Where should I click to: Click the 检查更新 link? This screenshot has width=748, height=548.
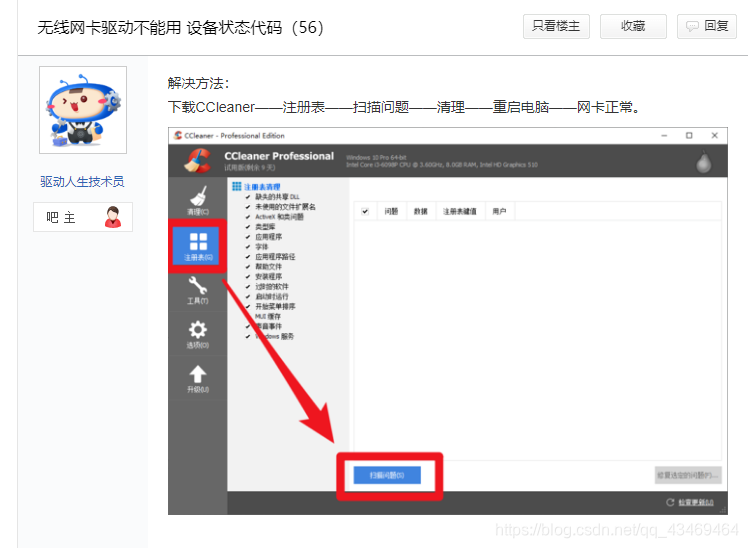(x=696, y=502)
